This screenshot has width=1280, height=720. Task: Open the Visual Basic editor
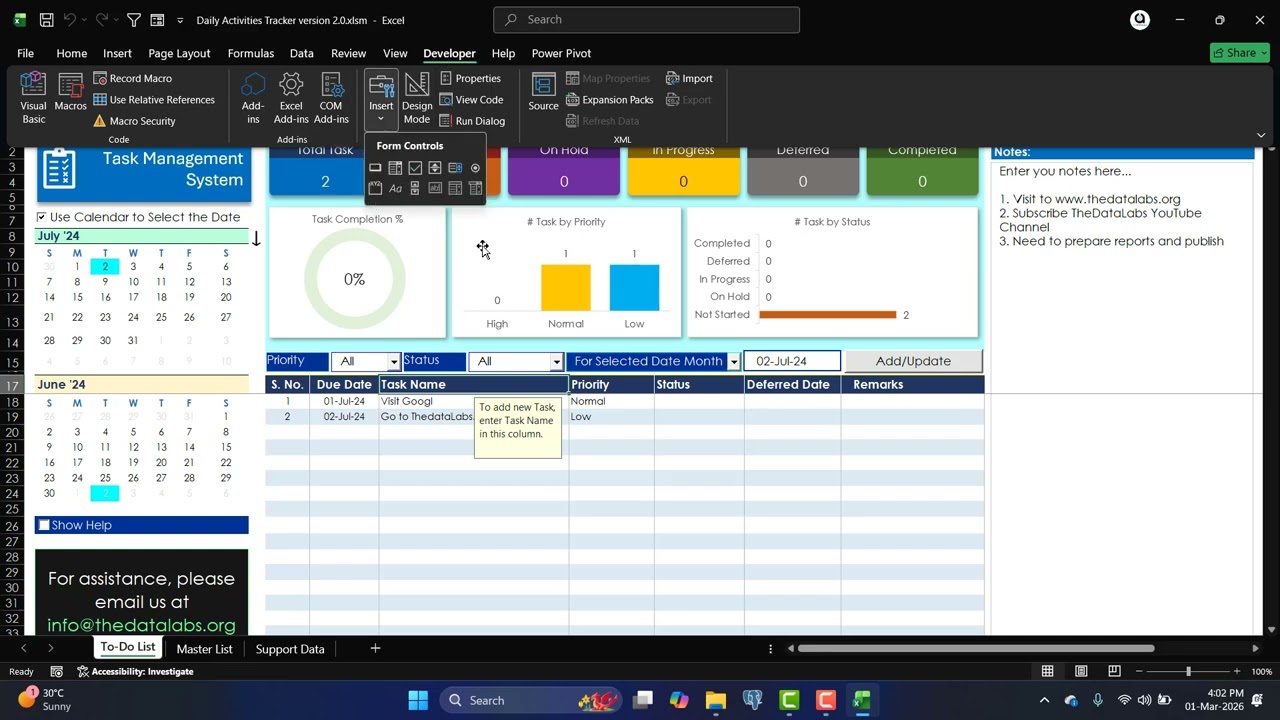click(x=33, y=98)
